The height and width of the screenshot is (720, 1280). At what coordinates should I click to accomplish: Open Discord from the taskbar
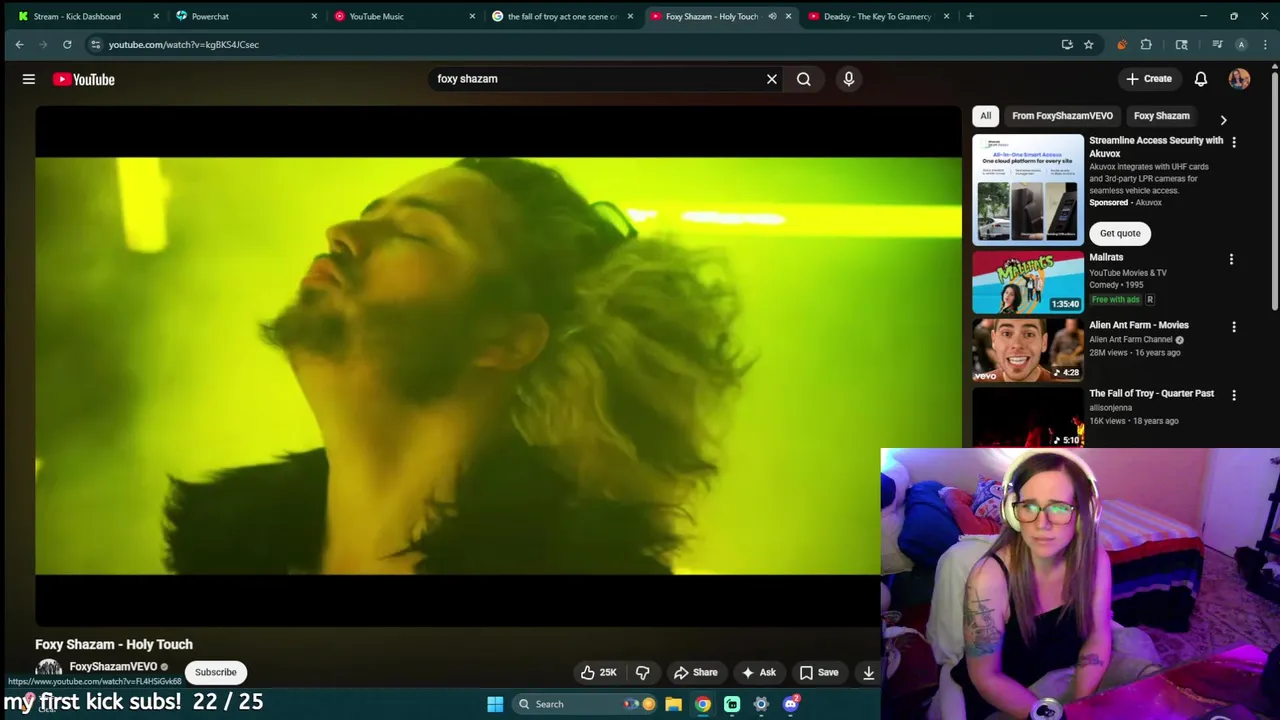pyautogui.click(x=791, y=704)
